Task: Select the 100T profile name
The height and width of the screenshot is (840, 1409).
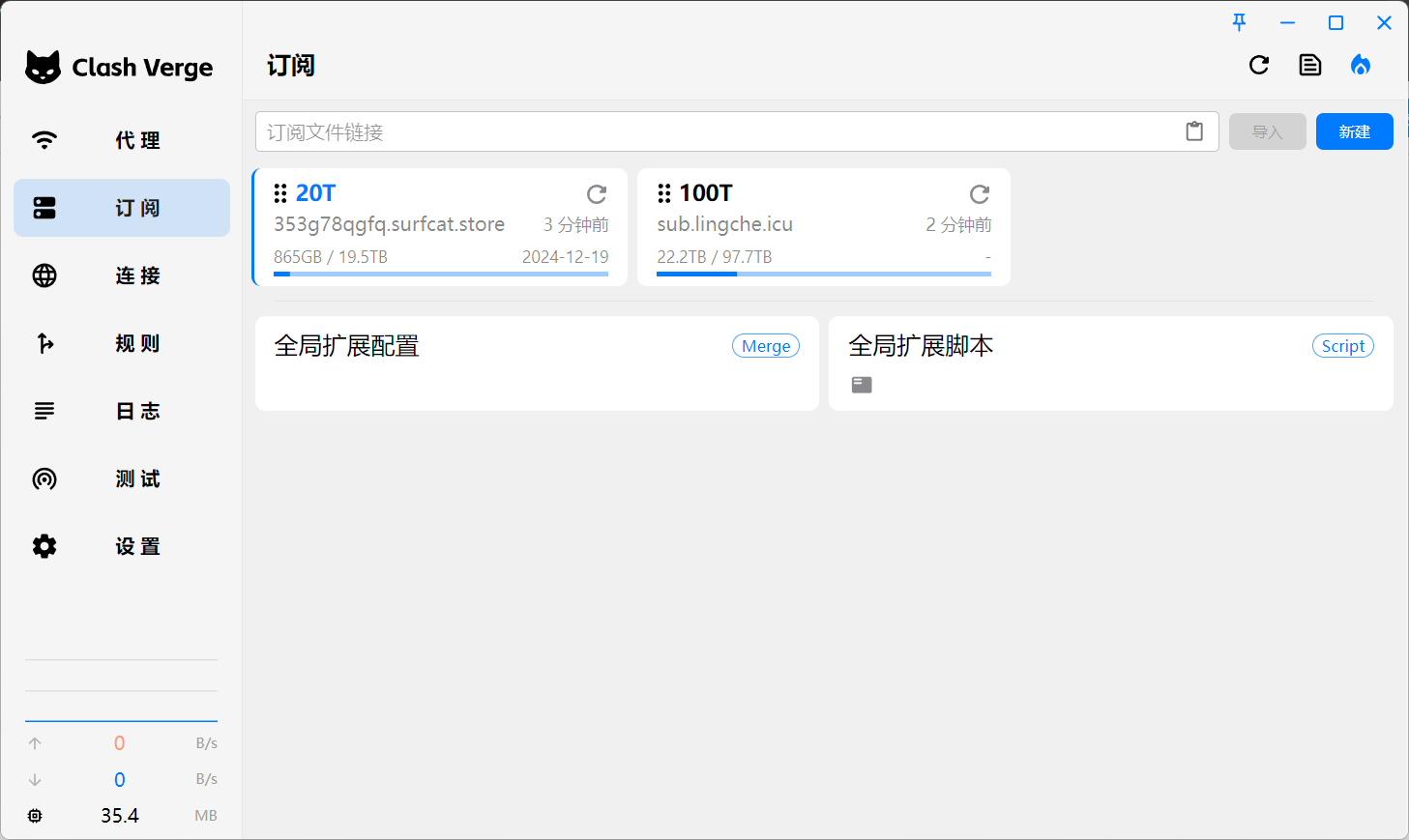Action: point(706,193)
